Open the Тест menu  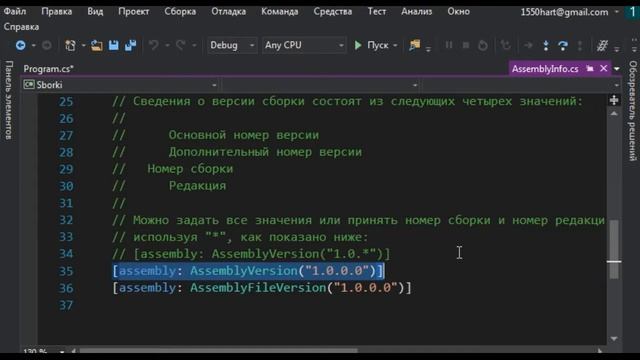(377, 12)
